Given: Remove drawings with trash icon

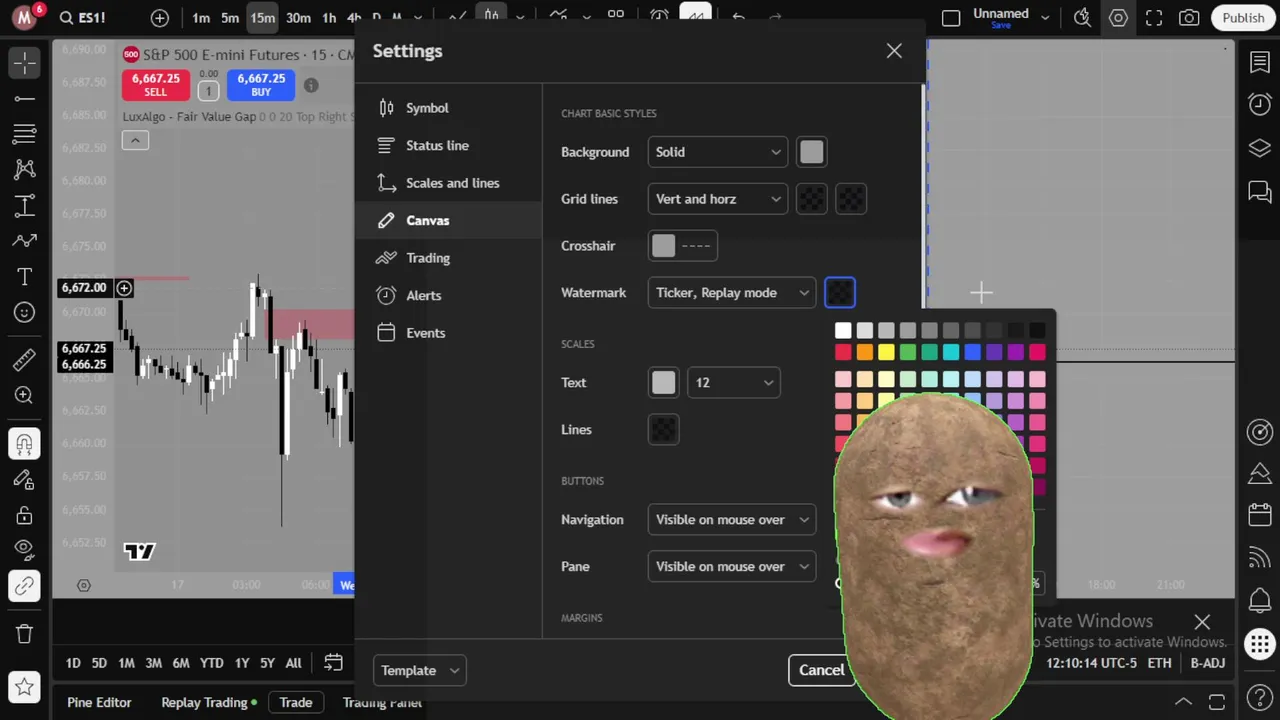Looking at the screenshot, I should pyautogui.click(x=24, y=633).
